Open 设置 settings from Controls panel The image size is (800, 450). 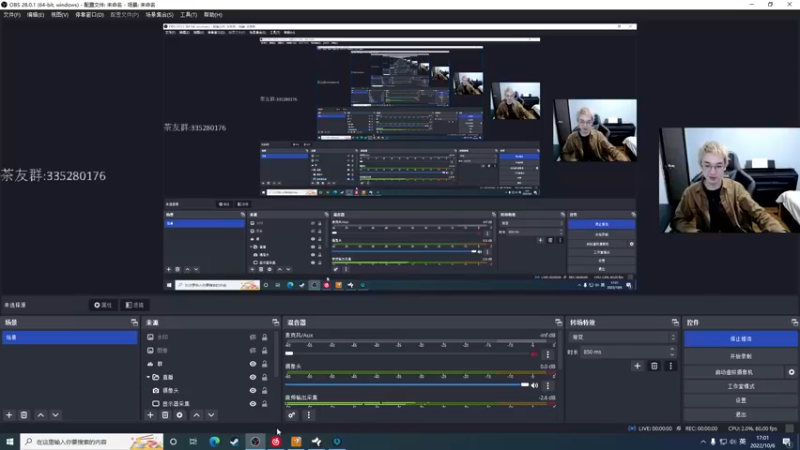click(x=740, y=401)
